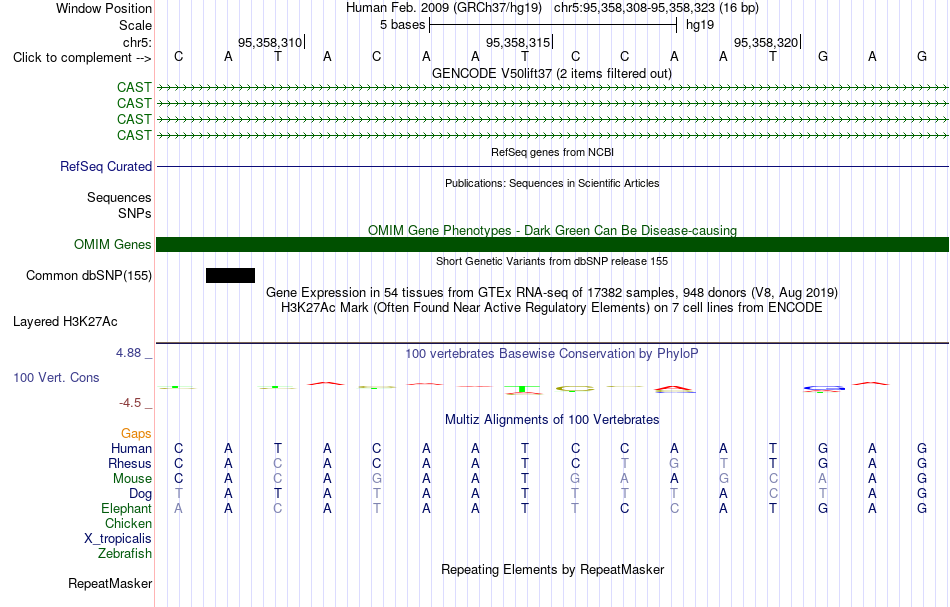Viewport: 950px width, 607px height.
Task: Click the Rhesus species label
Action: (x=130, y=463)
